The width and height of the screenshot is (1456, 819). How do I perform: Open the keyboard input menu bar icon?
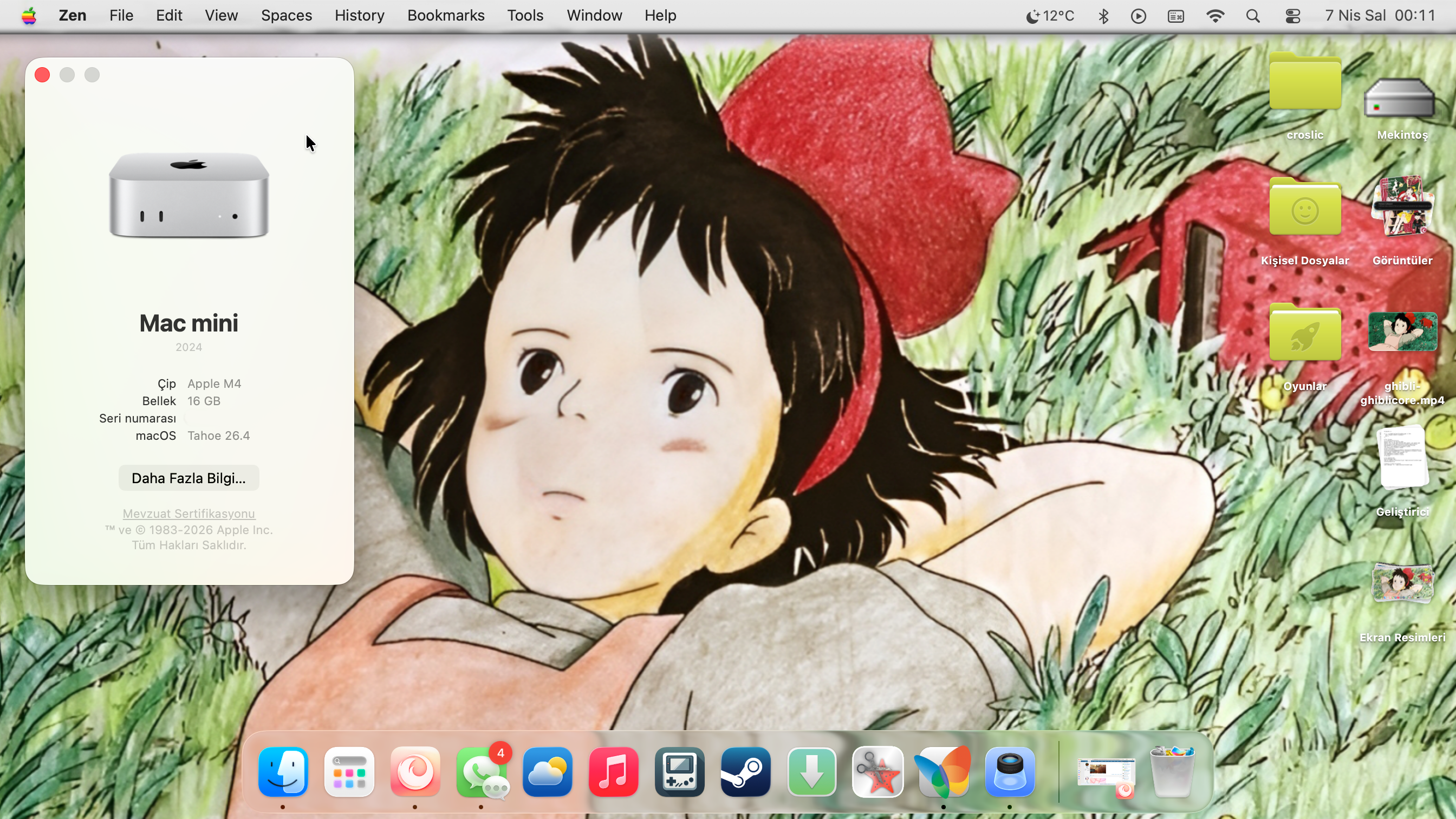[1176, 16]
